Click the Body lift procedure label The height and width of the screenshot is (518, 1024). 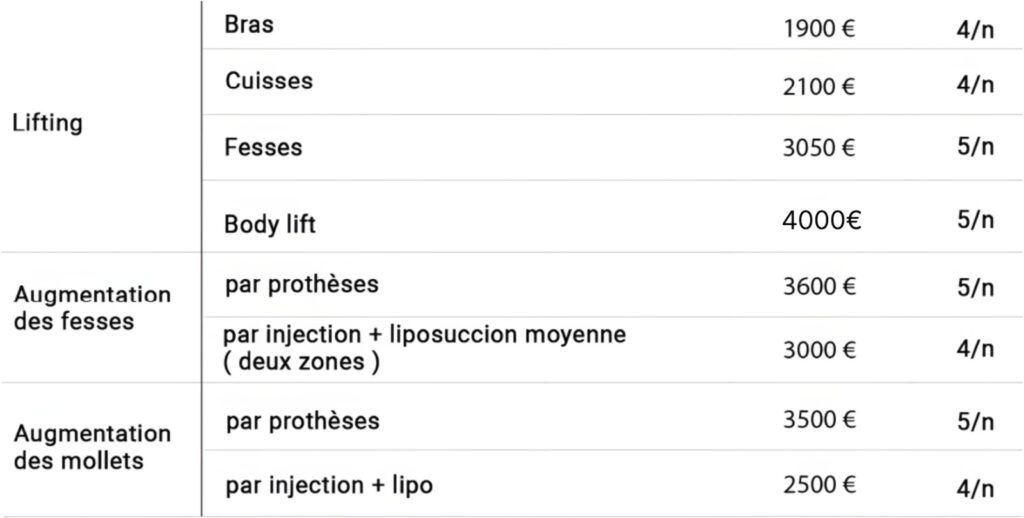[x=270, y=223]
